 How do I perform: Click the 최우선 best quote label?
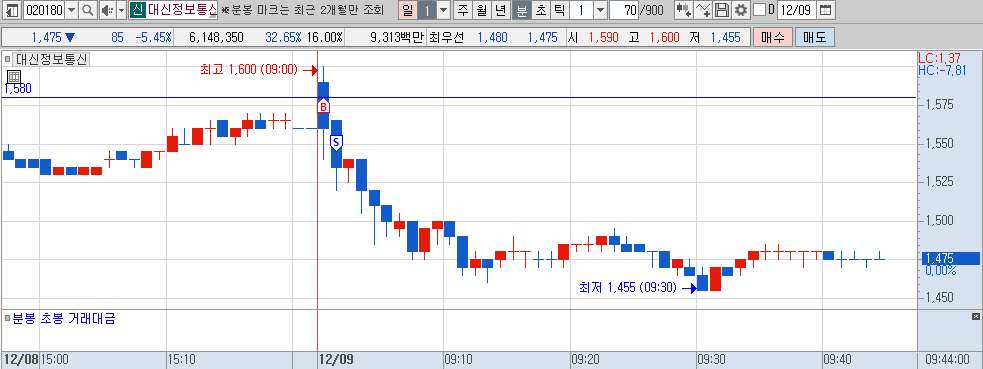pyautogui.click(x=446, y=37)
